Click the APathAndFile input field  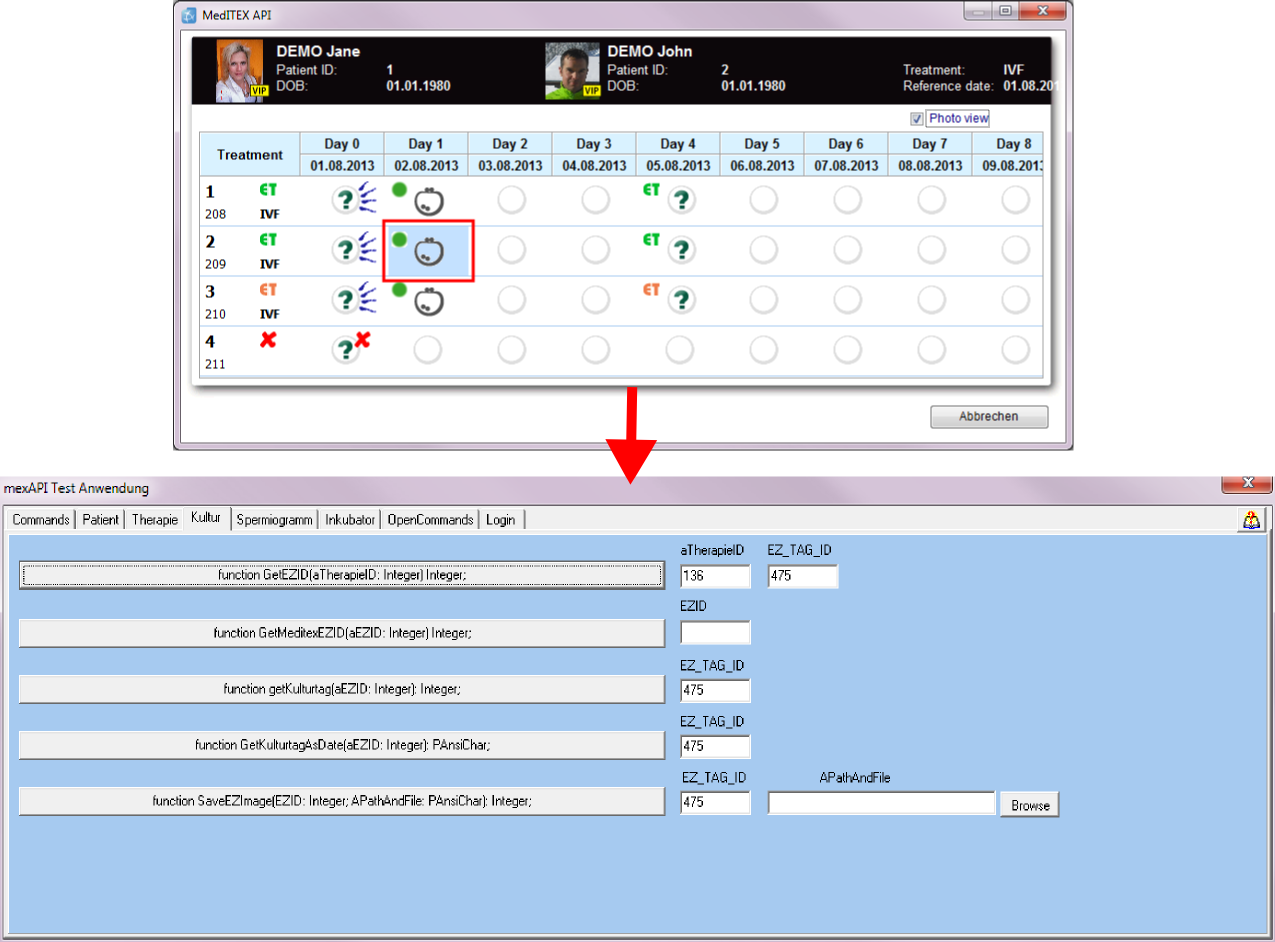[882, 802]
